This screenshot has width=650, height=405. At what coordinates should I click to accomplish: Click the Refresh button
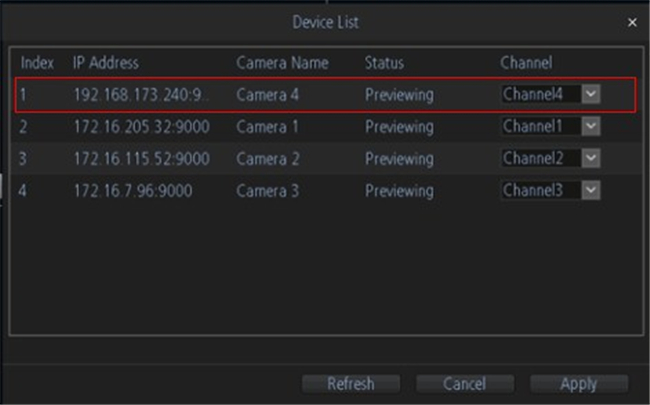[x=351, y=383]
